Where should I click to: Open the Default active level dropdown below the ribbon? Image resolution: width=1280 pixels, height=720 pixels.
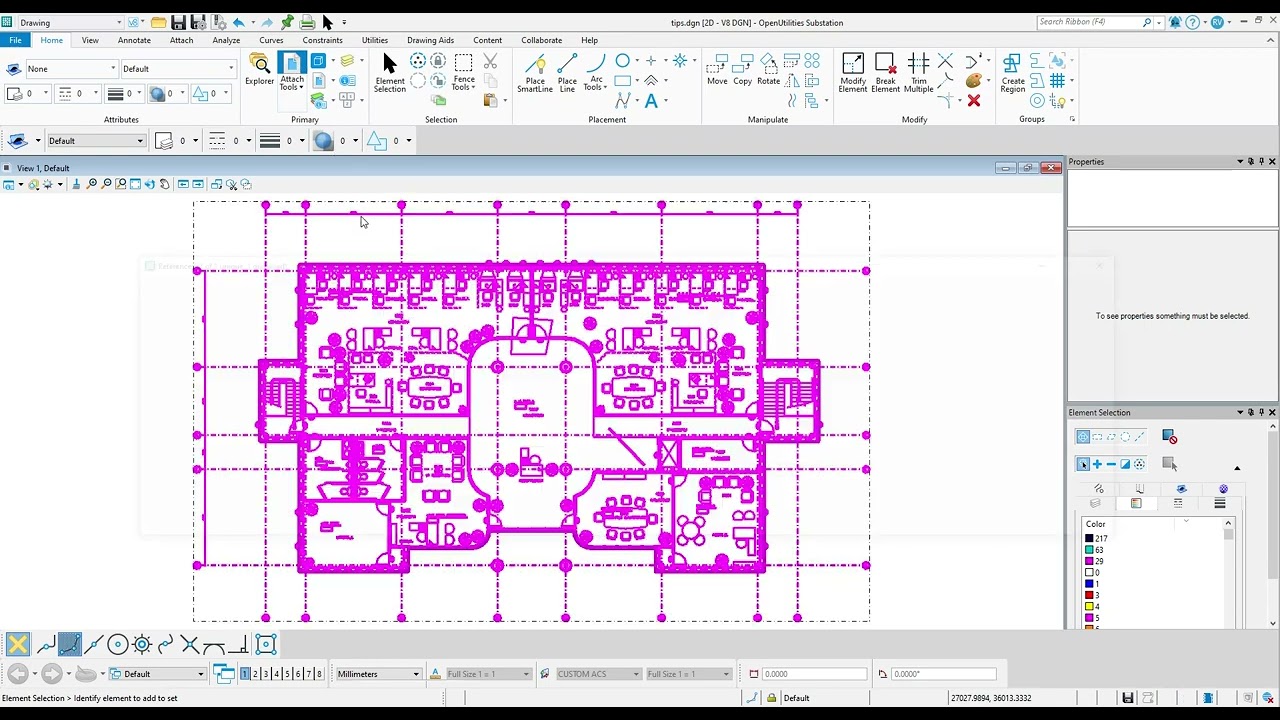(96, 141)
